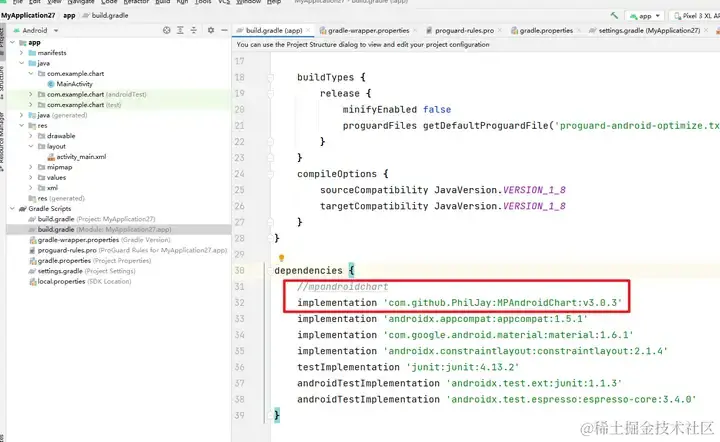Screen dimensions: 720x442
Task: Select gradle.properties (Project Properties) file
Action: point(90,261)
